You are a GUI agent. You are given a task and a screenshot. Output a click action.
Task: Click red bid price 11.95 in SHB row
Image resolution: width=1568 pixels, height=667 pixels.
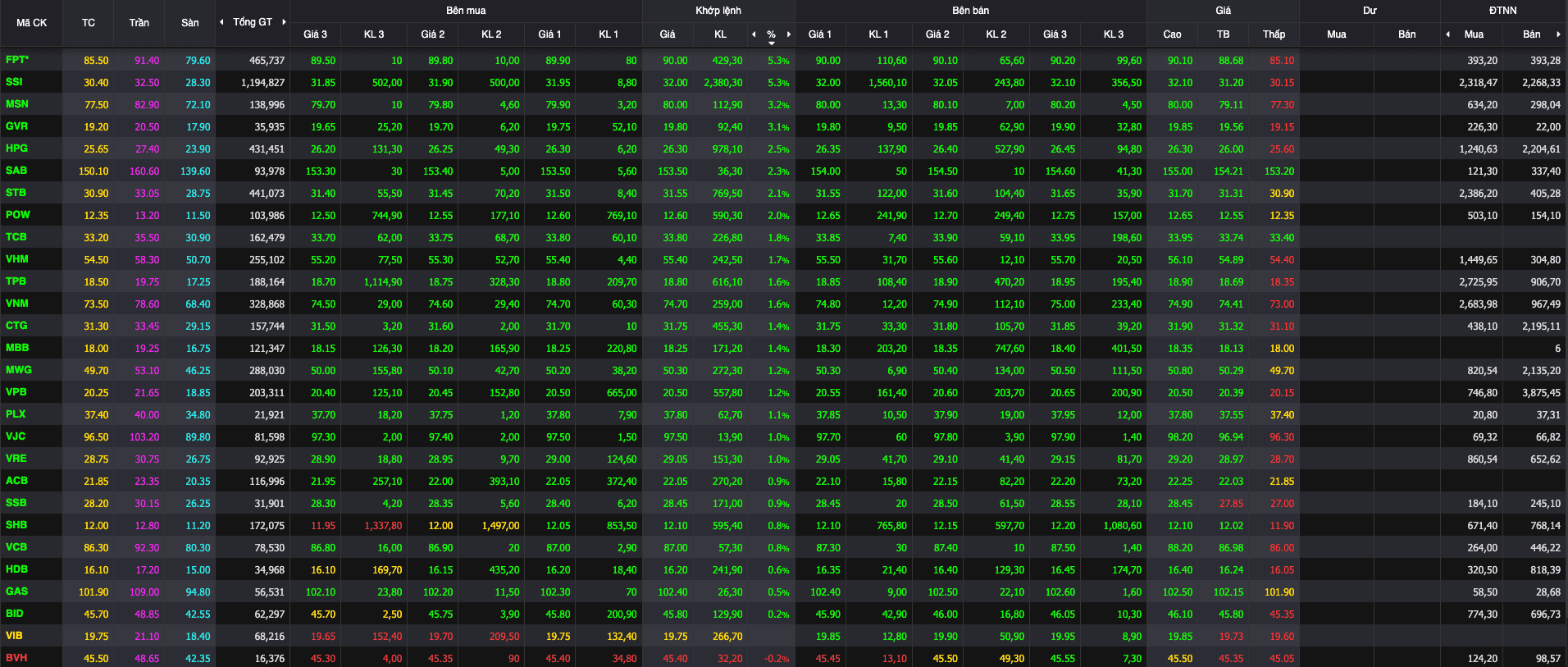coord(323,526)
